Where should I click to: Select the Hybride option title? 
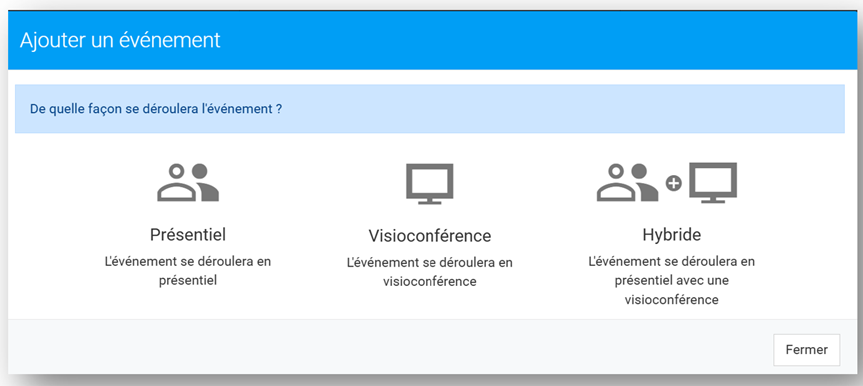[x=671, y=235]
